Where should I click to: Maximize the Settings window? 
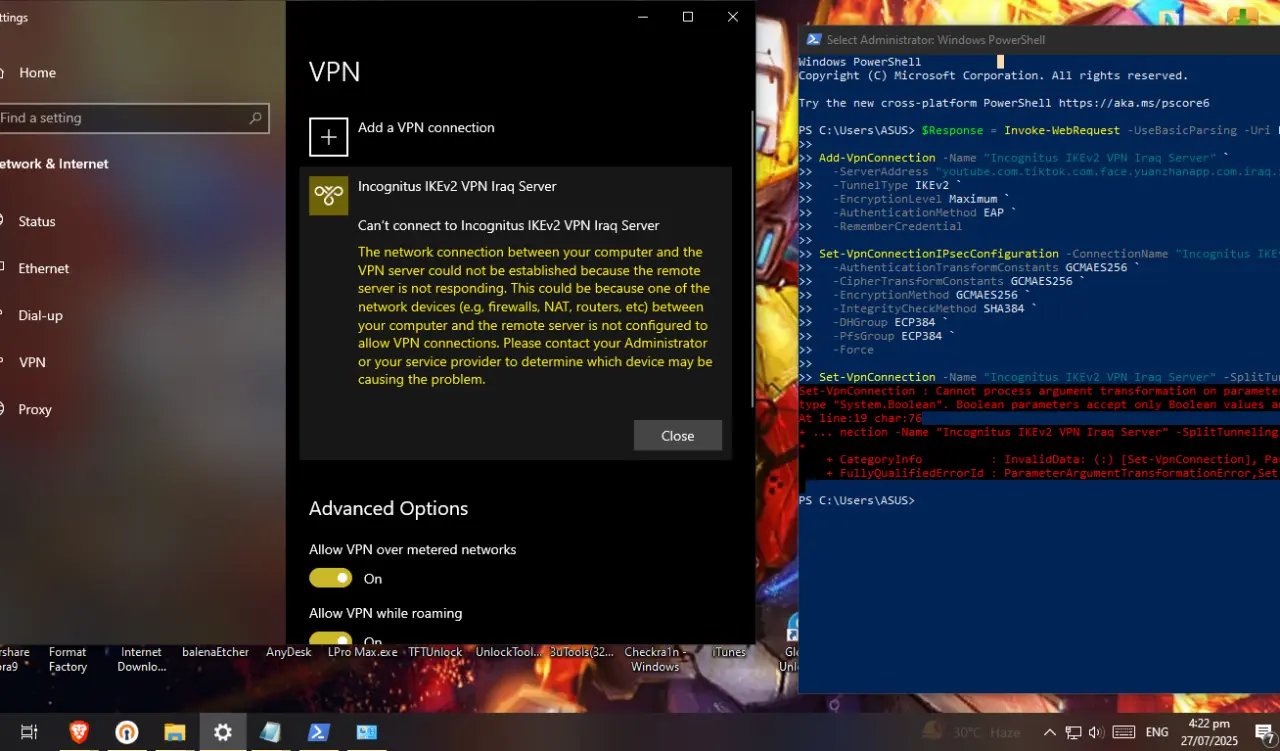pos(688,17)
